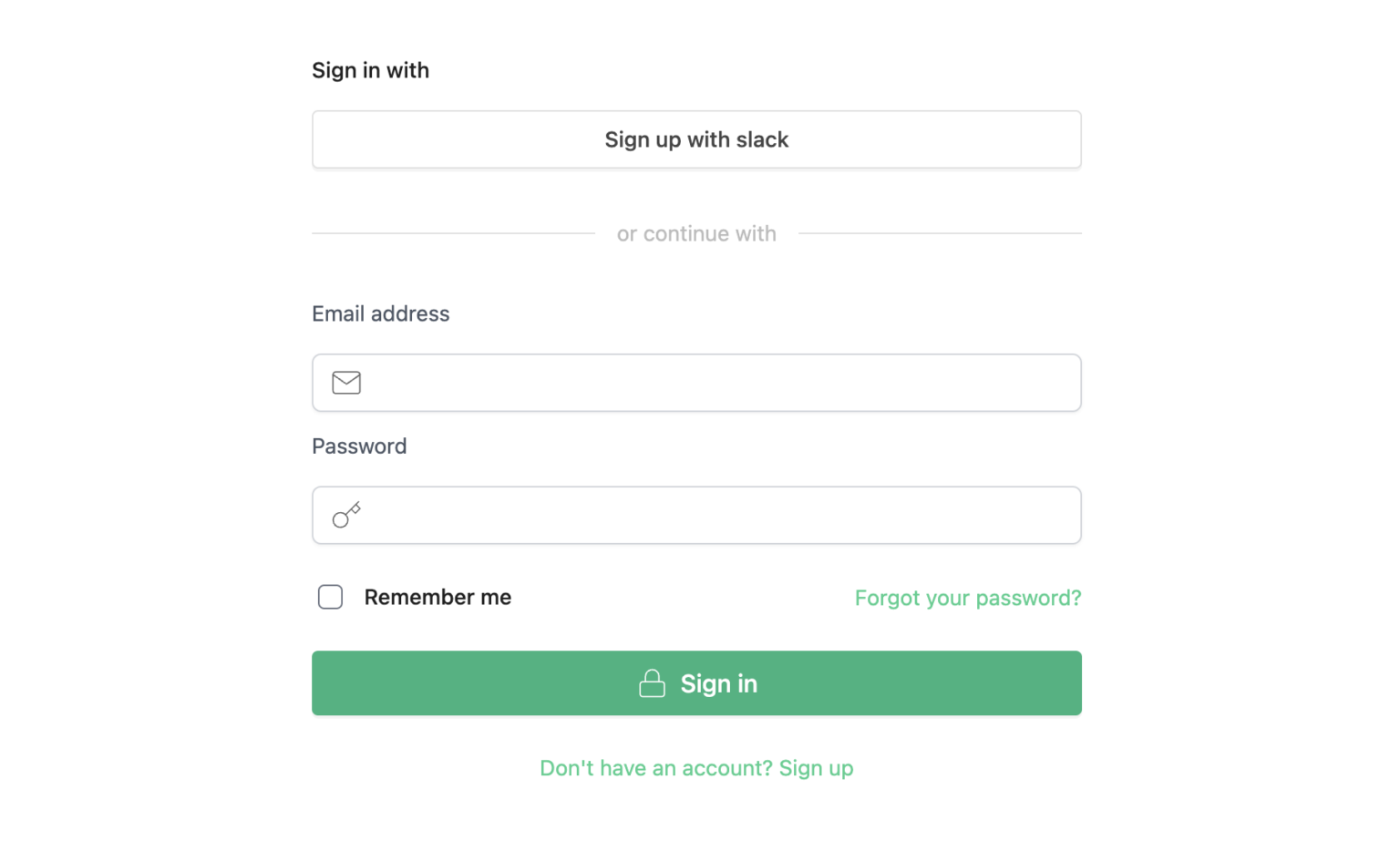Image resolution: width=1400 pixels, height=841 pixels.
Task: Click the Email address label
Action: tap(380, 313)
